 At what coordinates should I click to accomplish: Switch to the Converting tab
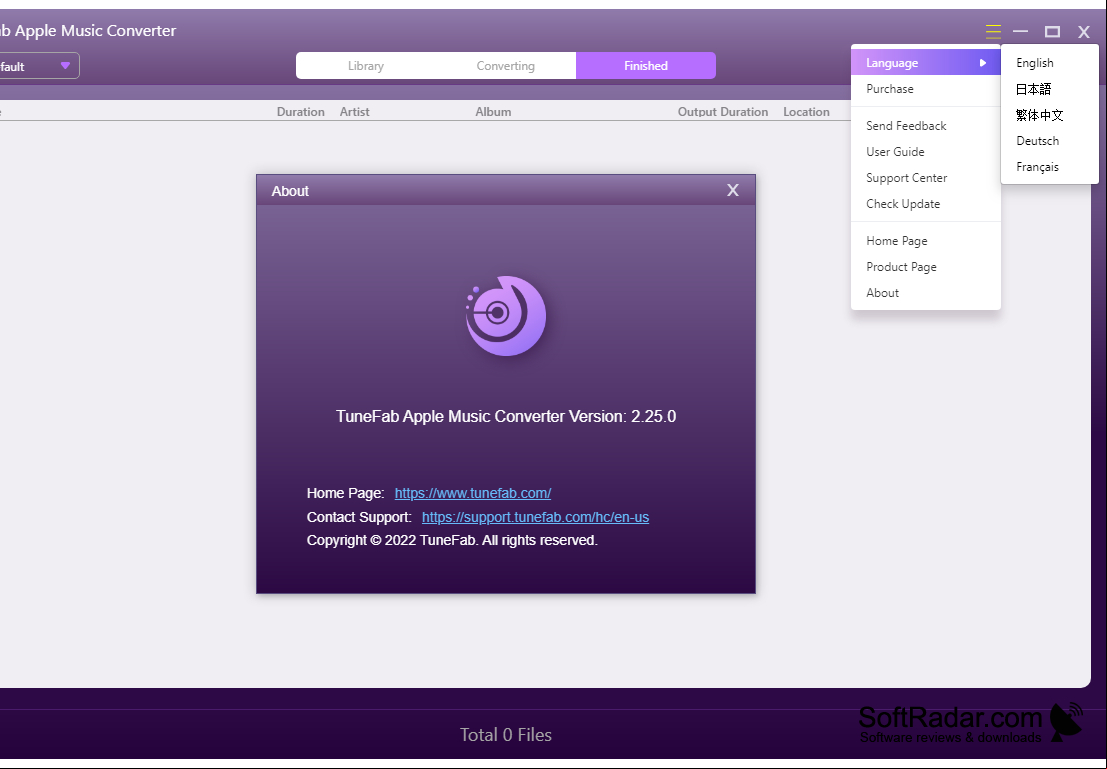pyautogui.click(x=505, y=66)
